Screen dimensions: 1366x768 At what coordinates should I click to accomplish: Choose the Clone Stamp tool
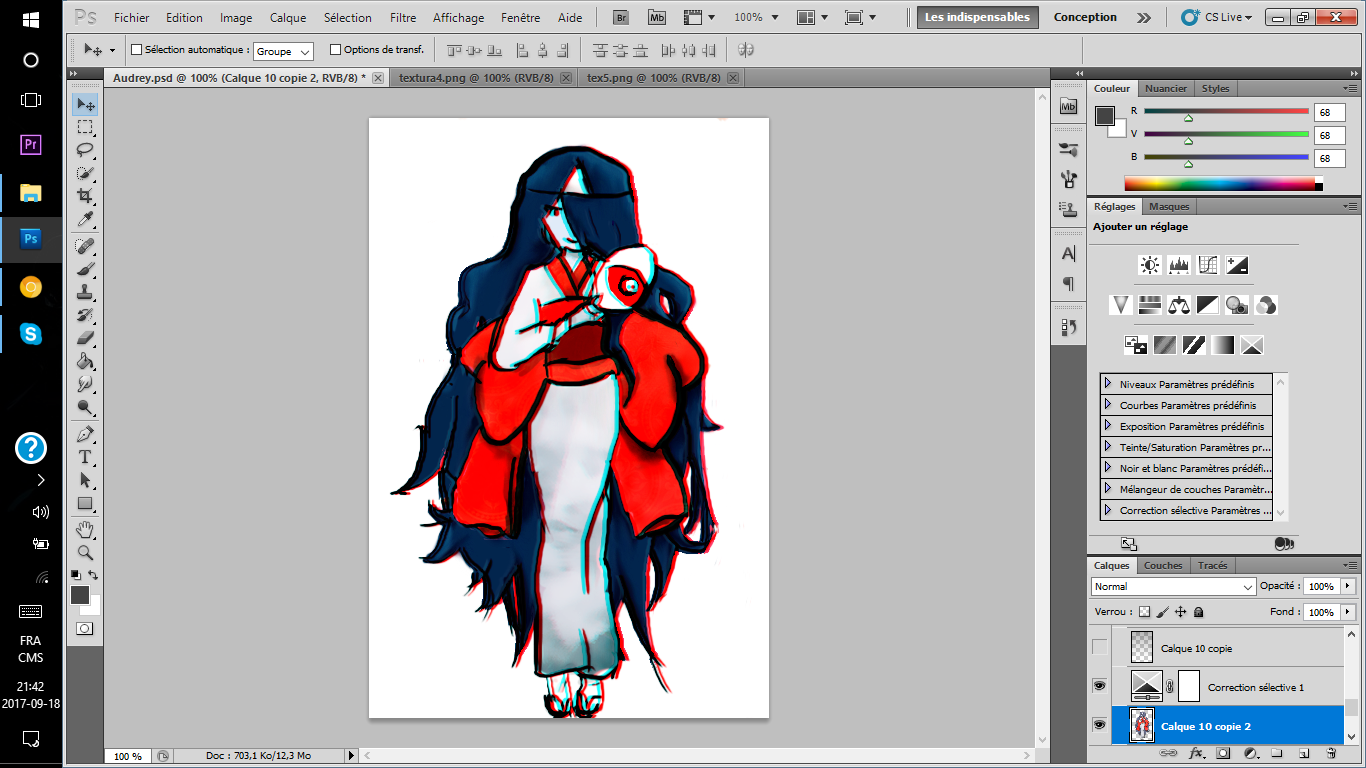click(x=85, y=292)
